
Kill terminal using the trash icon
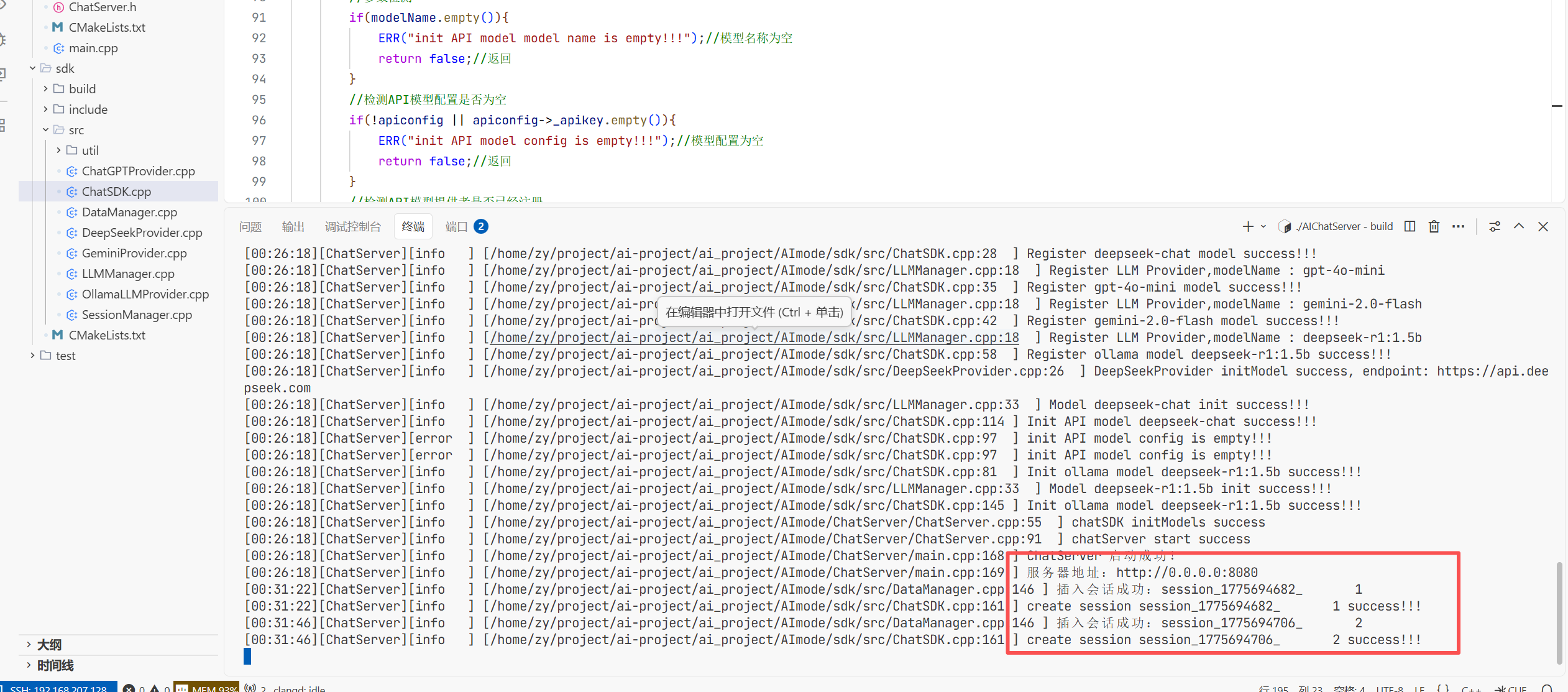tap(1434, 226)
